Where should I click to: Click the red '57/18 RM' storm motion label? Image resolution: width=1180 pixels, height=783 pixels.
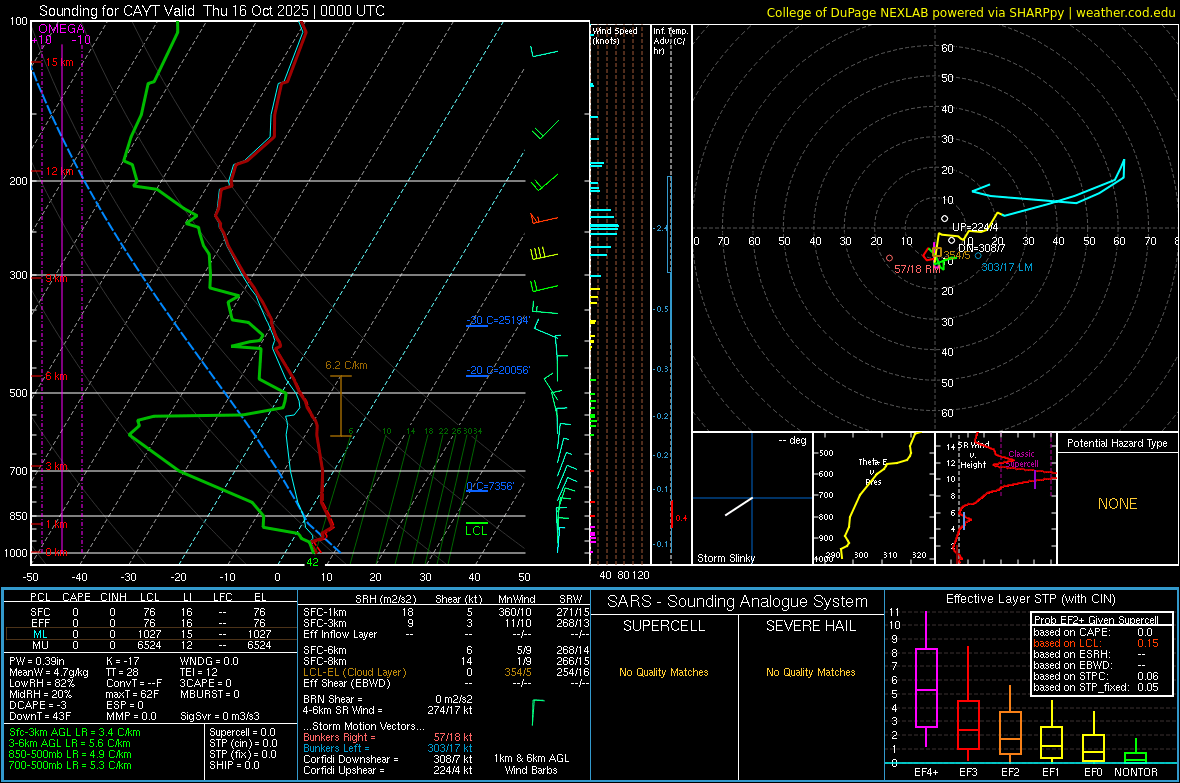pyautogui.click(x=917, y=269)
